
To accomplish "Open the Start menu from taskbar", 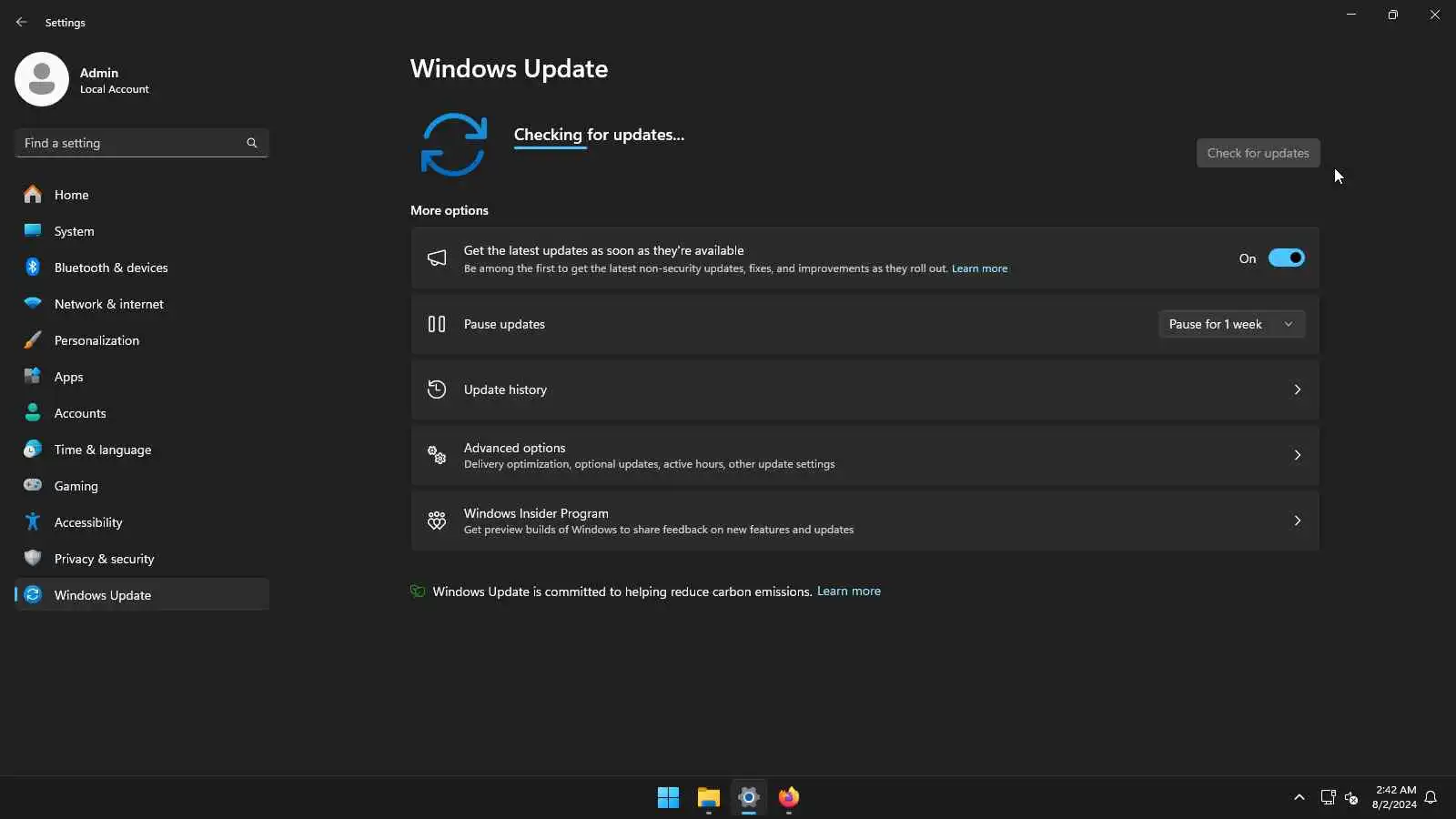I will [x=668, y=797].
